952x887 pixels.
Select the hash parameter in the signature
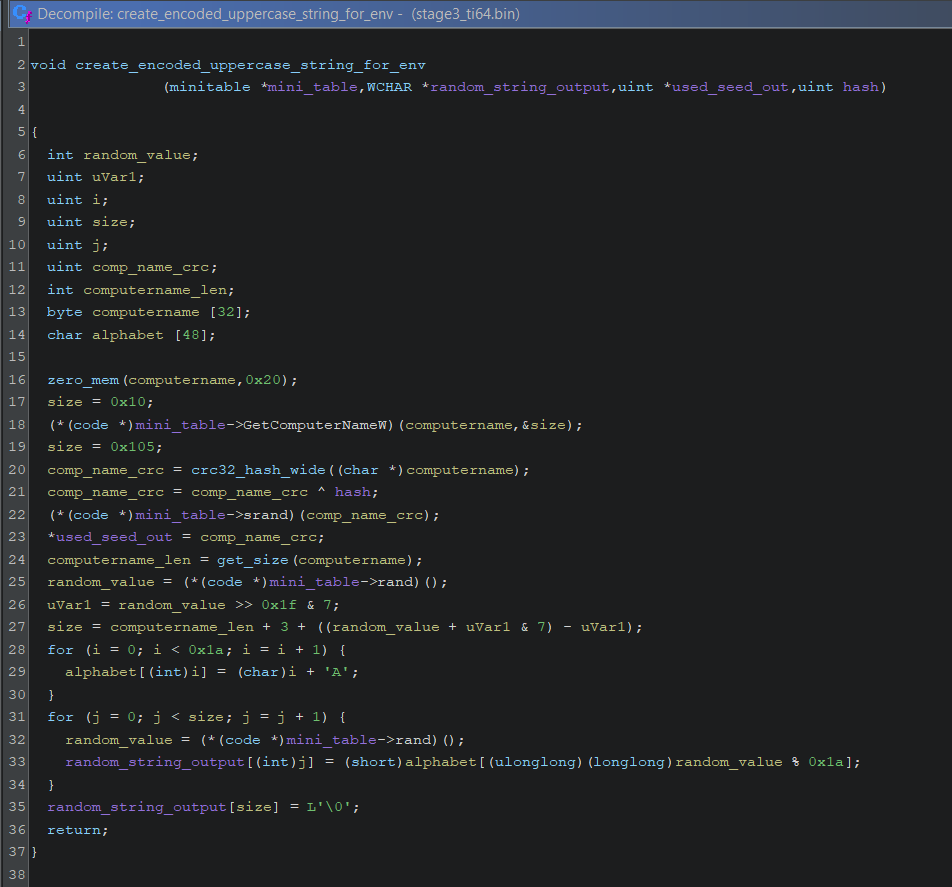pyautogui.click(x=860, y=87)
